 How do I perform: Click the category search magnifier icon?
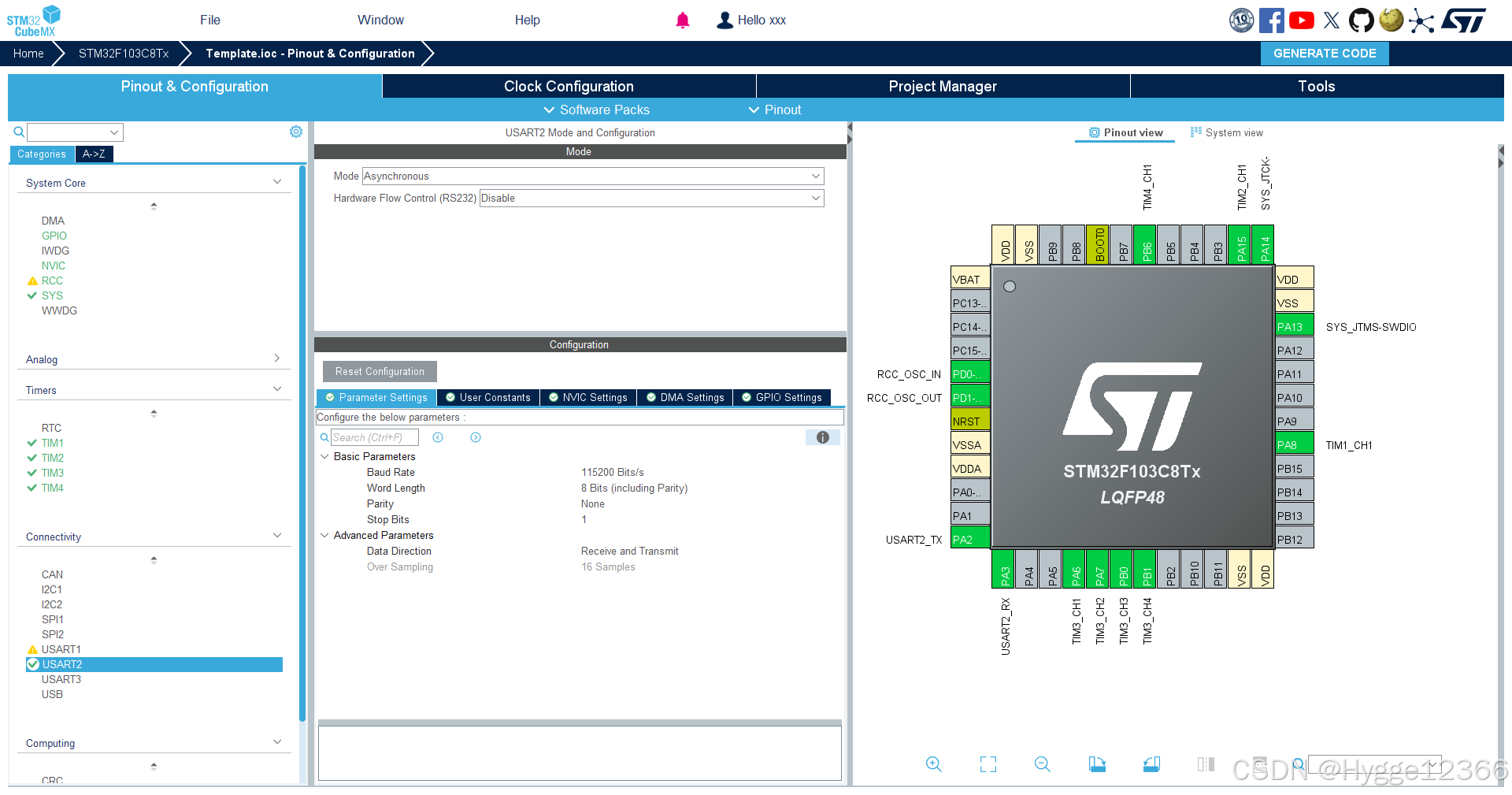point(19,132)
